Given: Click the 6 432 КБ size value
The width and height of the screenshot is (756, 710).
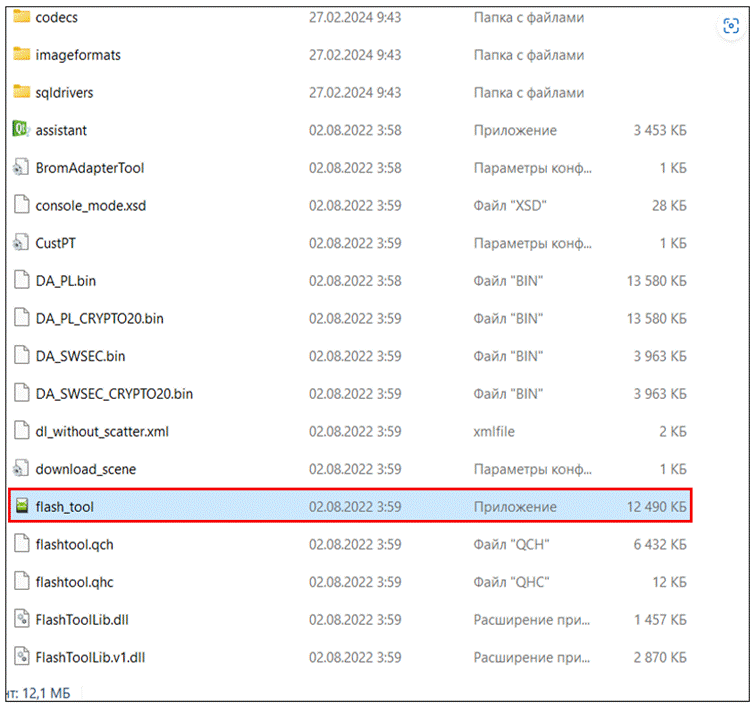Looking at the screenshot, I should click(660, 544).
